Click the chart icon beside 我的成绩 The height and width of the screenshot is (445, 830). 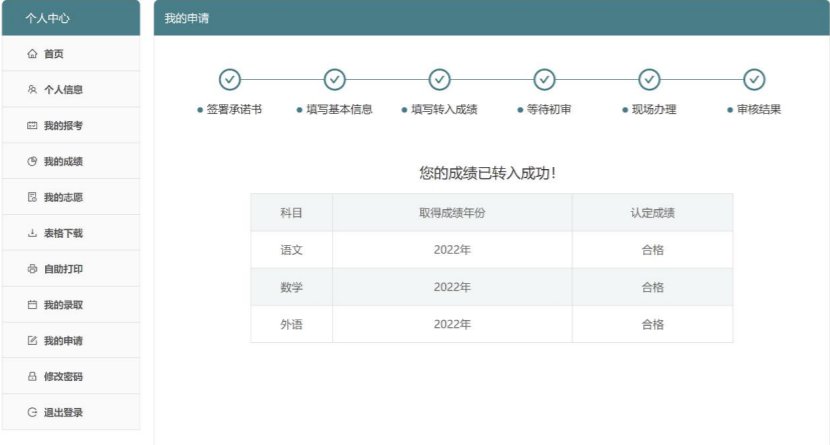(x=32, y=162)
